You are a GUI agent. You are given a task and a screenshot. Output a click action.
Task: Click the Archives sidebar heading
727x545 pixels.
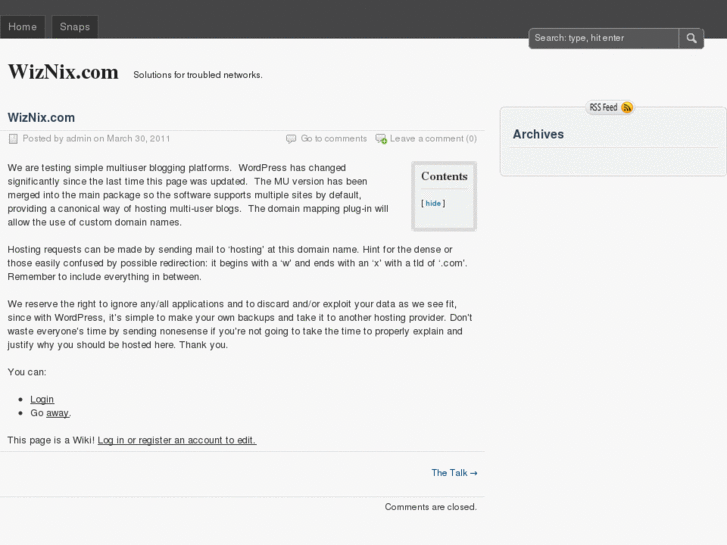538,134
